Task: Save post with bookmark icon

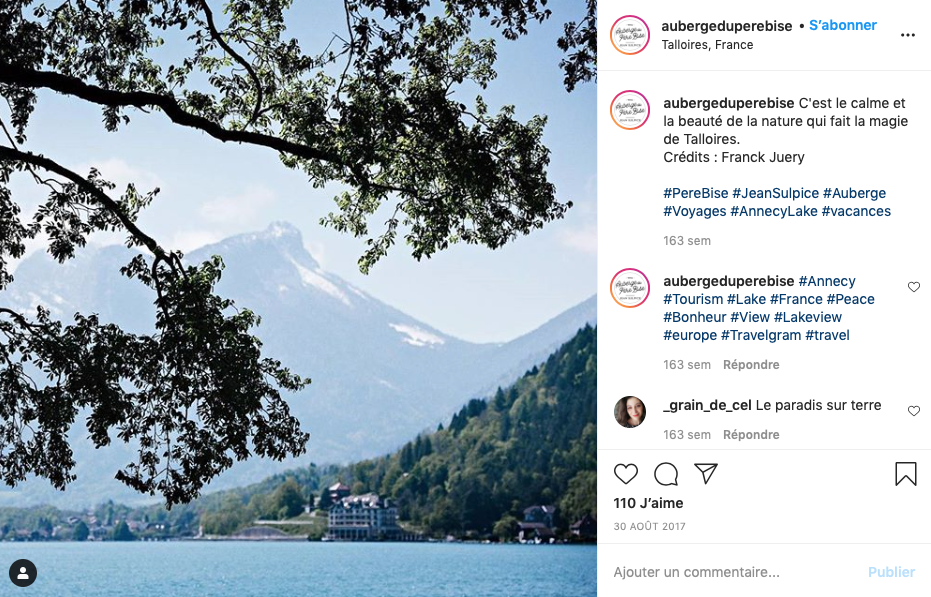Action: tap(905, 473)
